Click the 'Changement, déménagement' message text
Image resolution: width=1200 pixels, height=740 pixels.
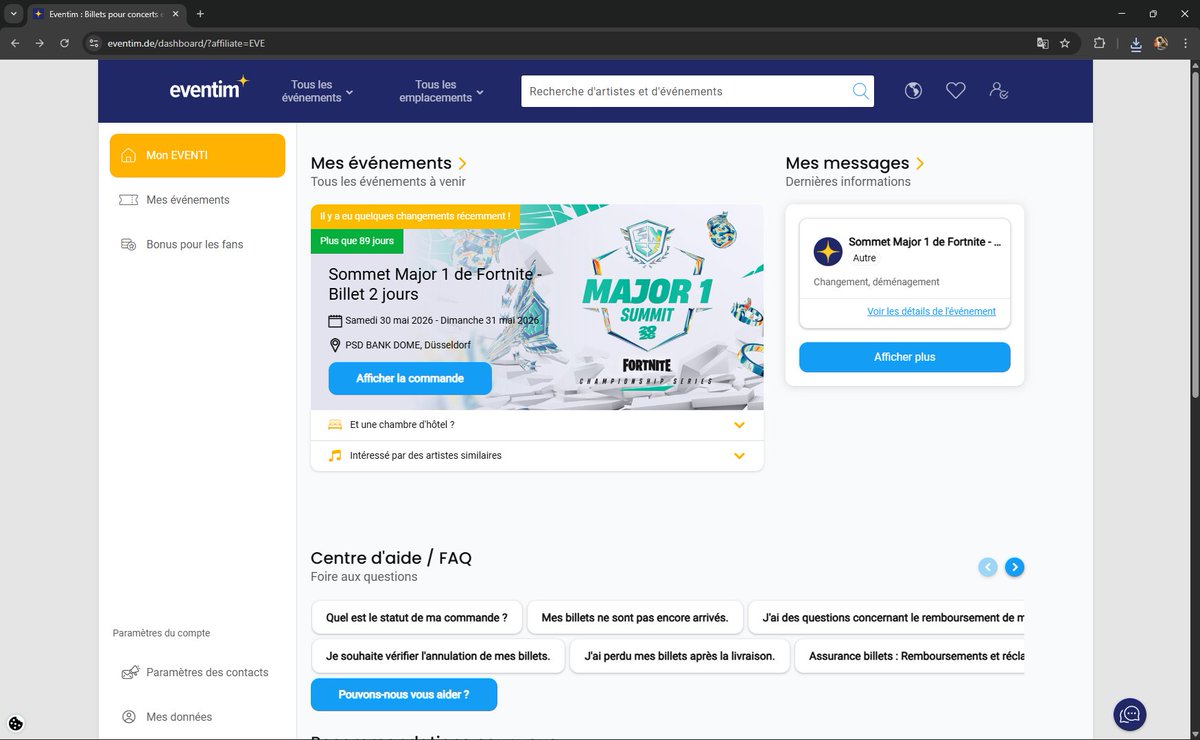pos(876,282)
